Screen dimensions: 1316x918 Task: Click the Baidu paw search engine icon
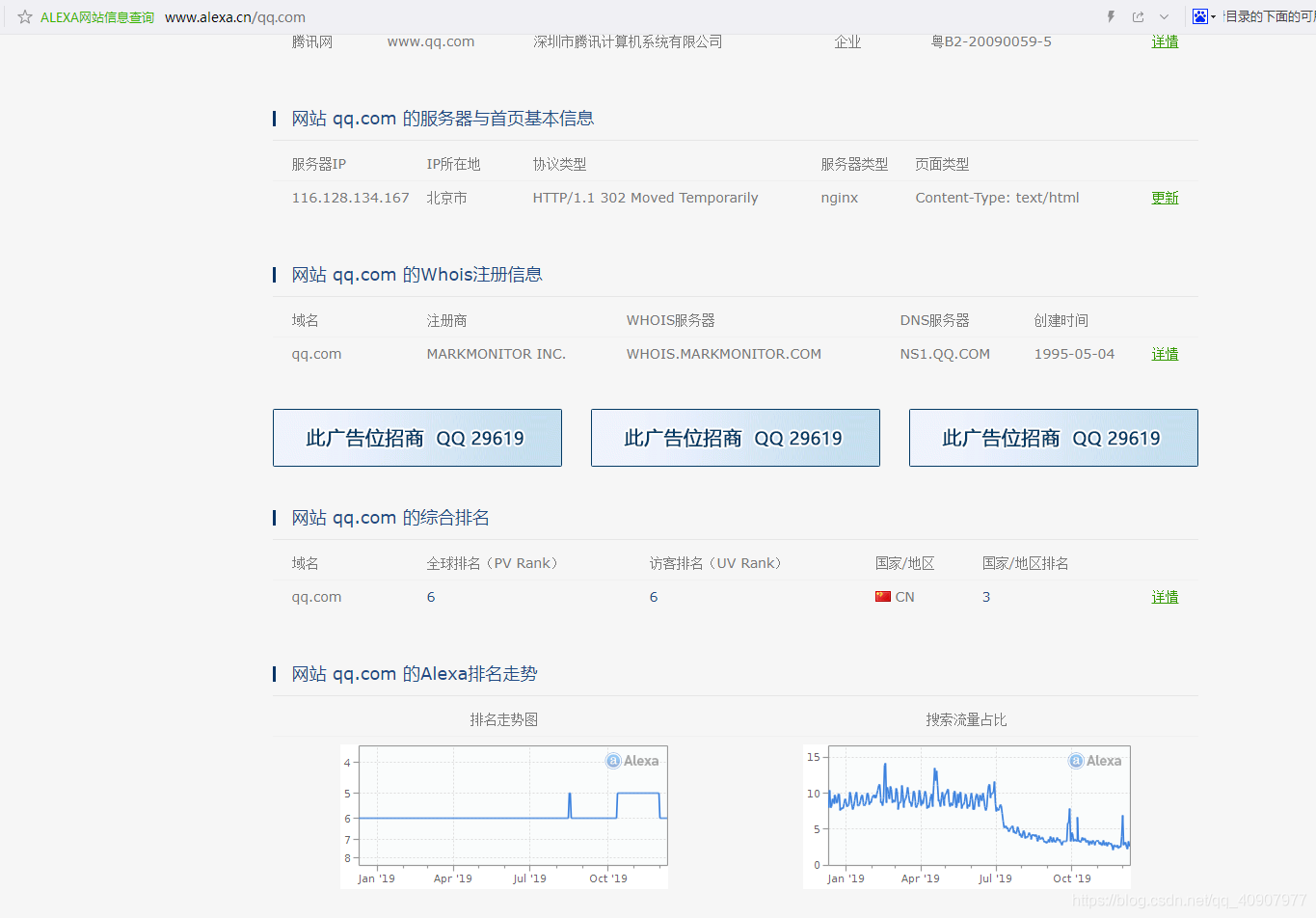[x=1199, y=16]
